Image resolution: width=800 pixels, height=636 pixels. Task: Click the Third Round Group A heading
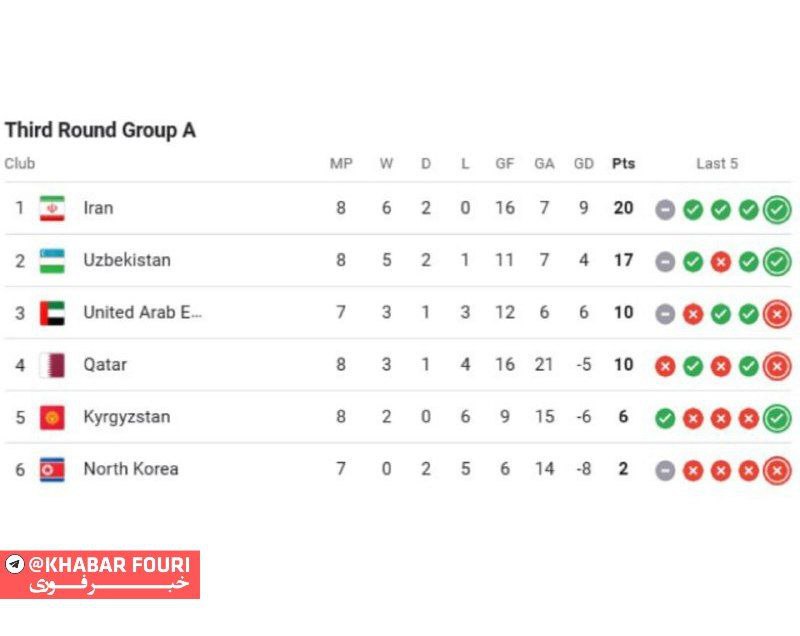pos(100,130)
